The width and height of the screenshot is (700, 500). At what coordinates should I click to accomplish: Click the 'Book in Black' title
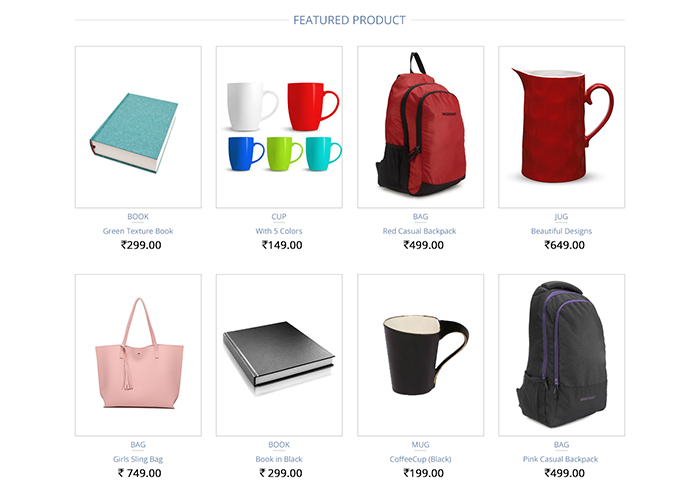[x=279, y=459]
